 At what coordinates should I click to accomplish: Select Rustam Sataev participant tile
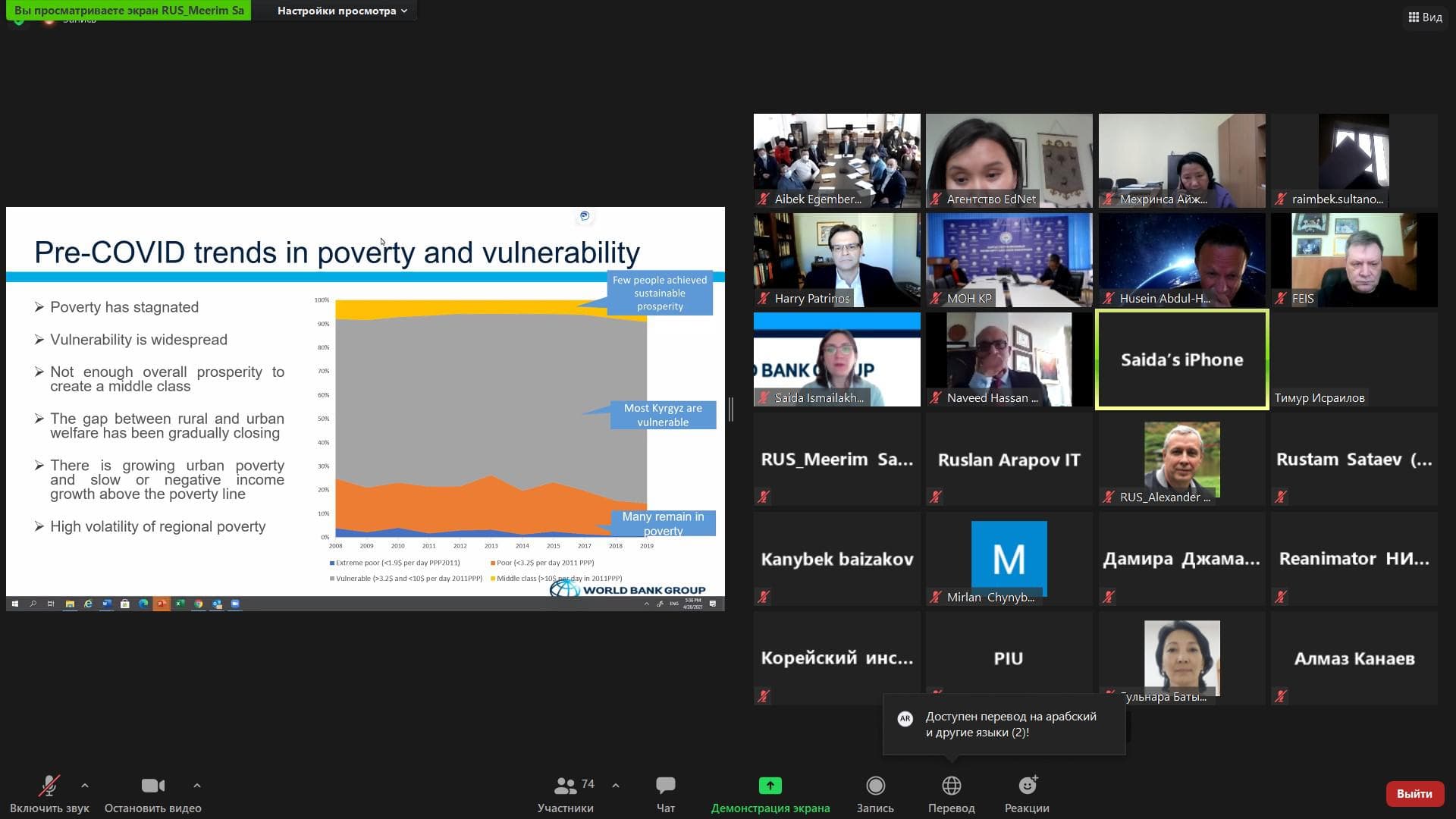[x=1354, y=459]
